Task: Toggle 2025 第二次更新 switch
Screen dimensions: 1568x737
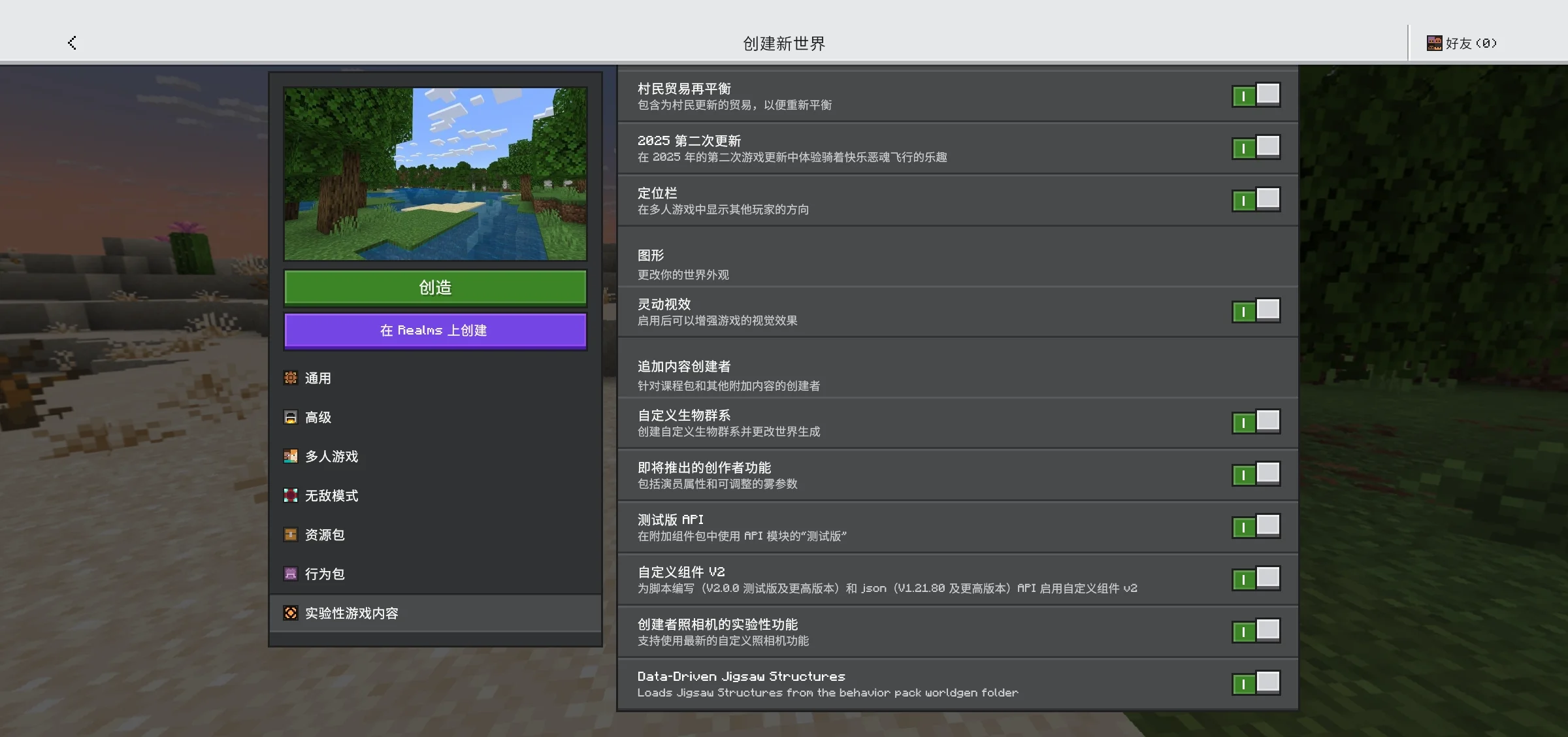Action: tap(1256, 148)
